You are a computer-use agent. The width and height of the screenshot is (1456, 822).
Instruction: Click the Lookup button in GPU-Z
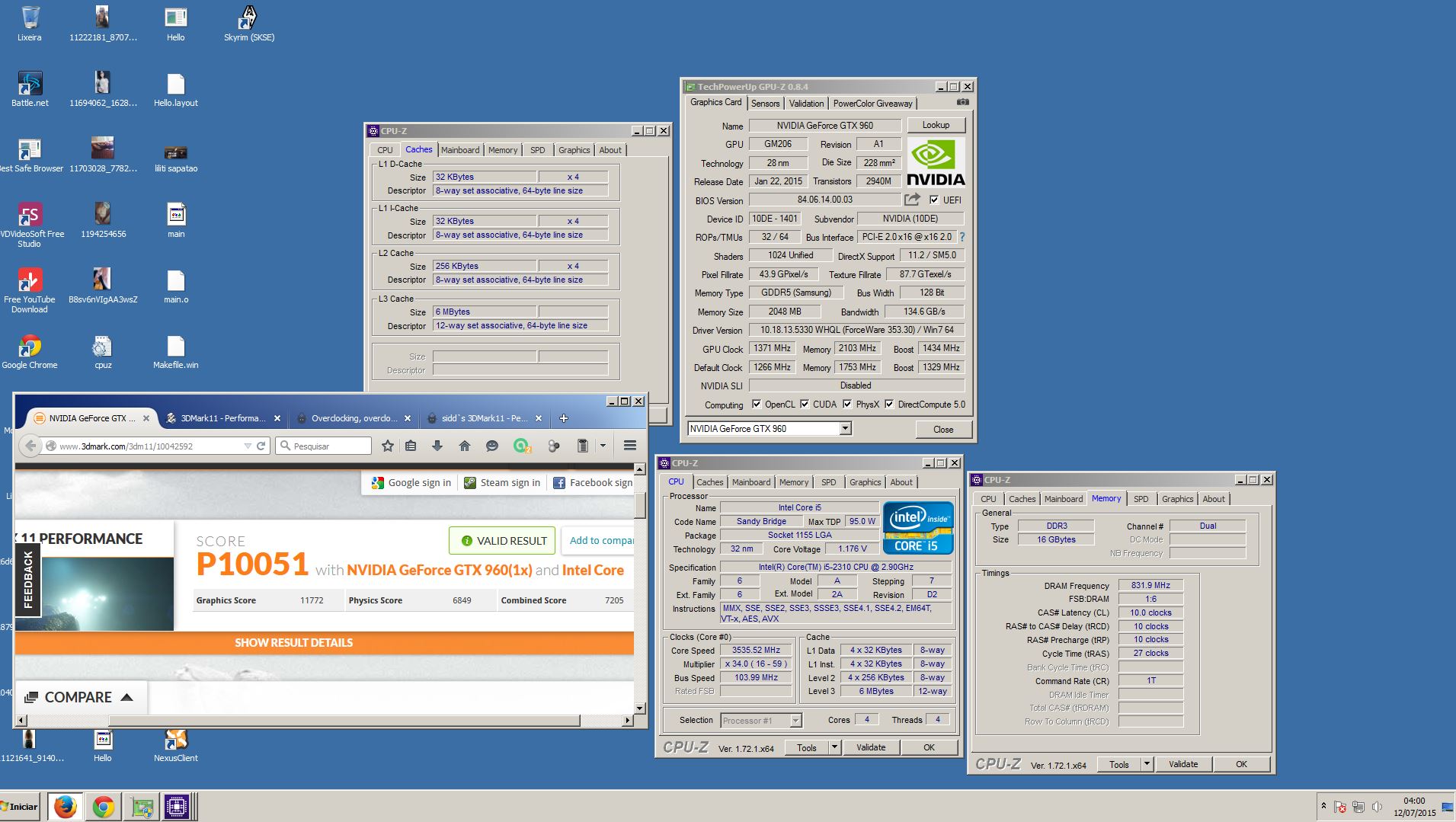tap(936, 125)
